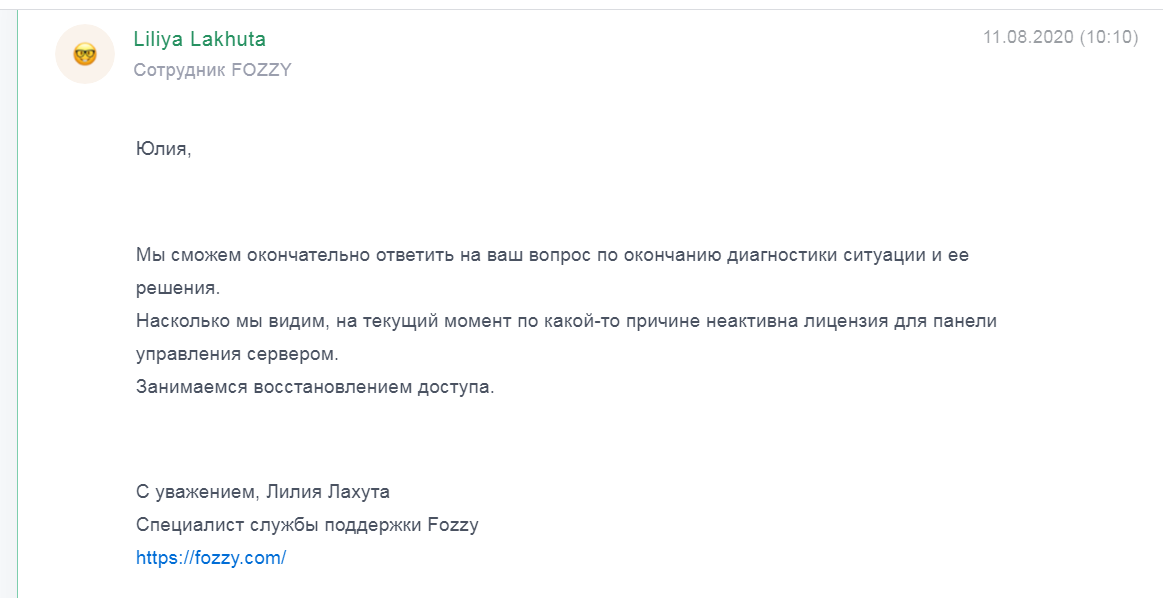1163x598 pixels.
Task: Click 'Специалист службы поддержки Fozzy' line
Action: click(x=307, y=525)
